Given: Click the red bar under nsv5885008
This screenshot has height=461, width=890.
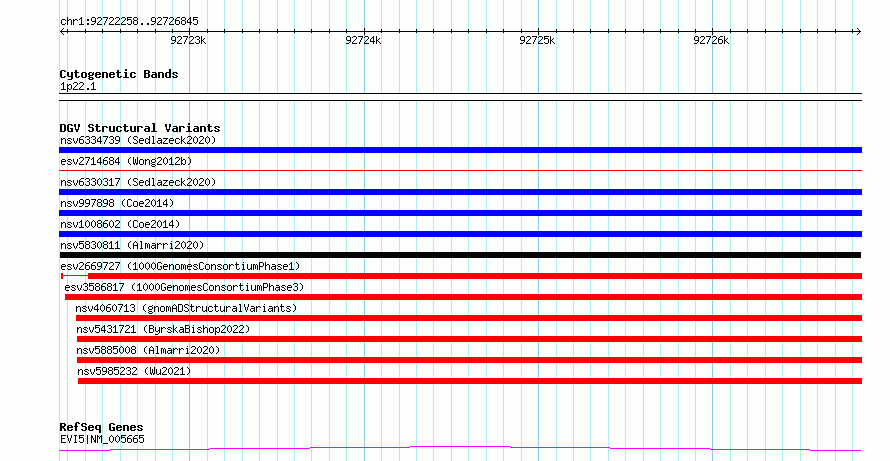Looking at the screenshot, I should pyautogui.click(x=469, y=360).
